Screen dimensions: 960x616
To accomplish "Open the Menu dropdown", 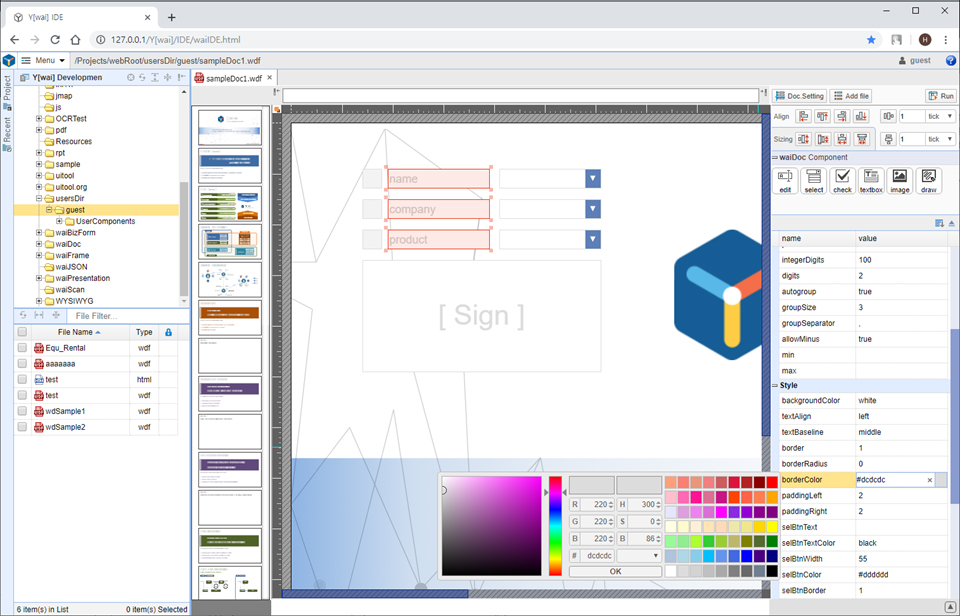I will (x=43, y=61).
